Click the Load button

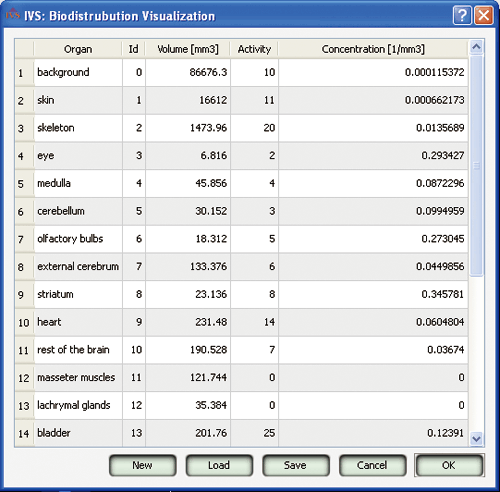[219, 465]
